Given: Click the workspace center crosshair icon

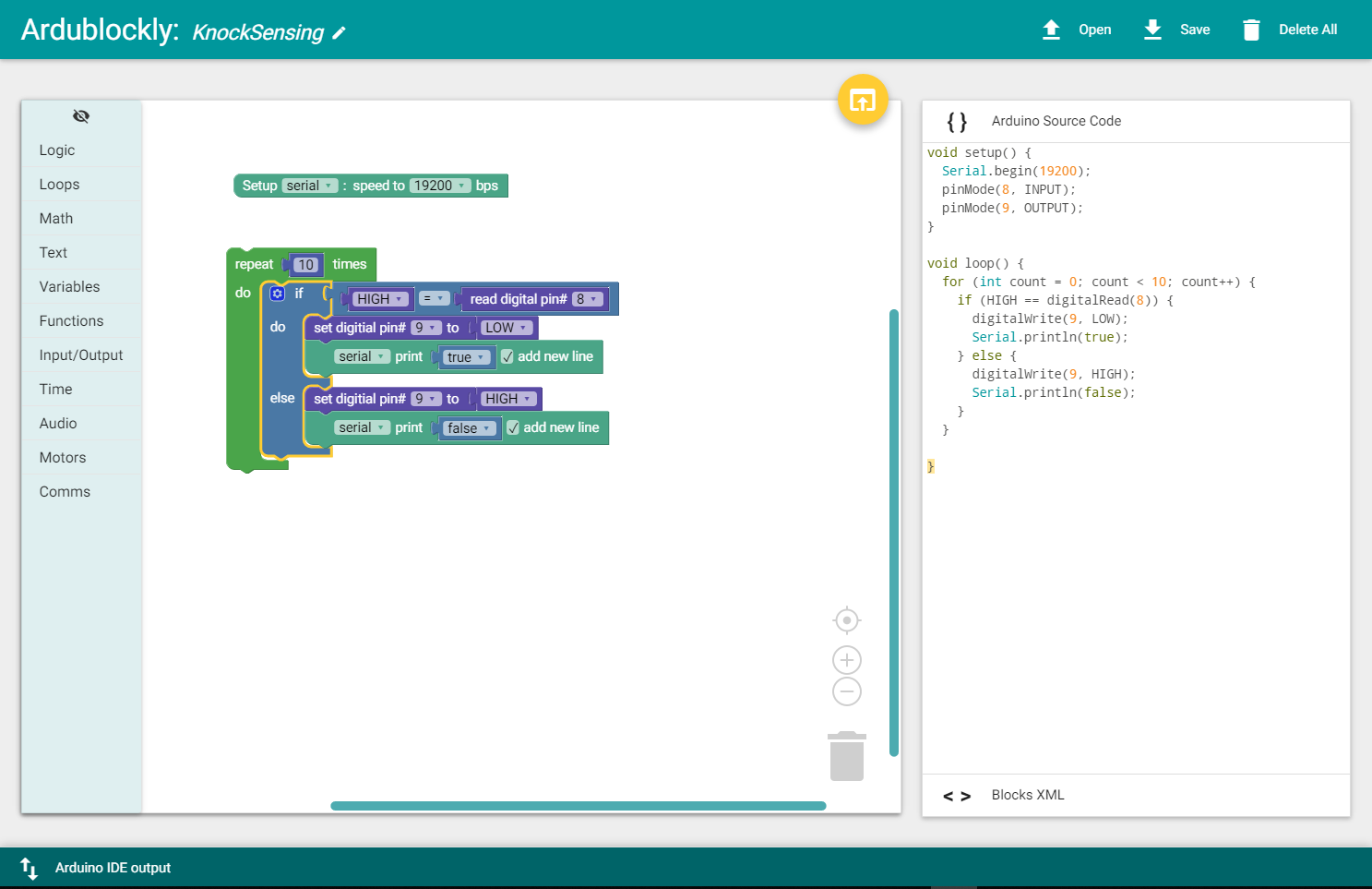Looking at the screenshot, I should [847, 620].
